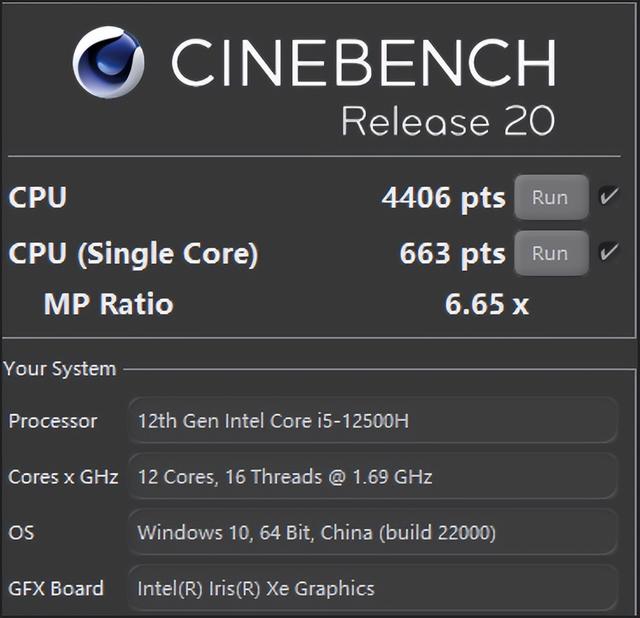Run the CPU (Single Core) benchmark
Viewport: 640px width, 618px height.
(551, 253)
